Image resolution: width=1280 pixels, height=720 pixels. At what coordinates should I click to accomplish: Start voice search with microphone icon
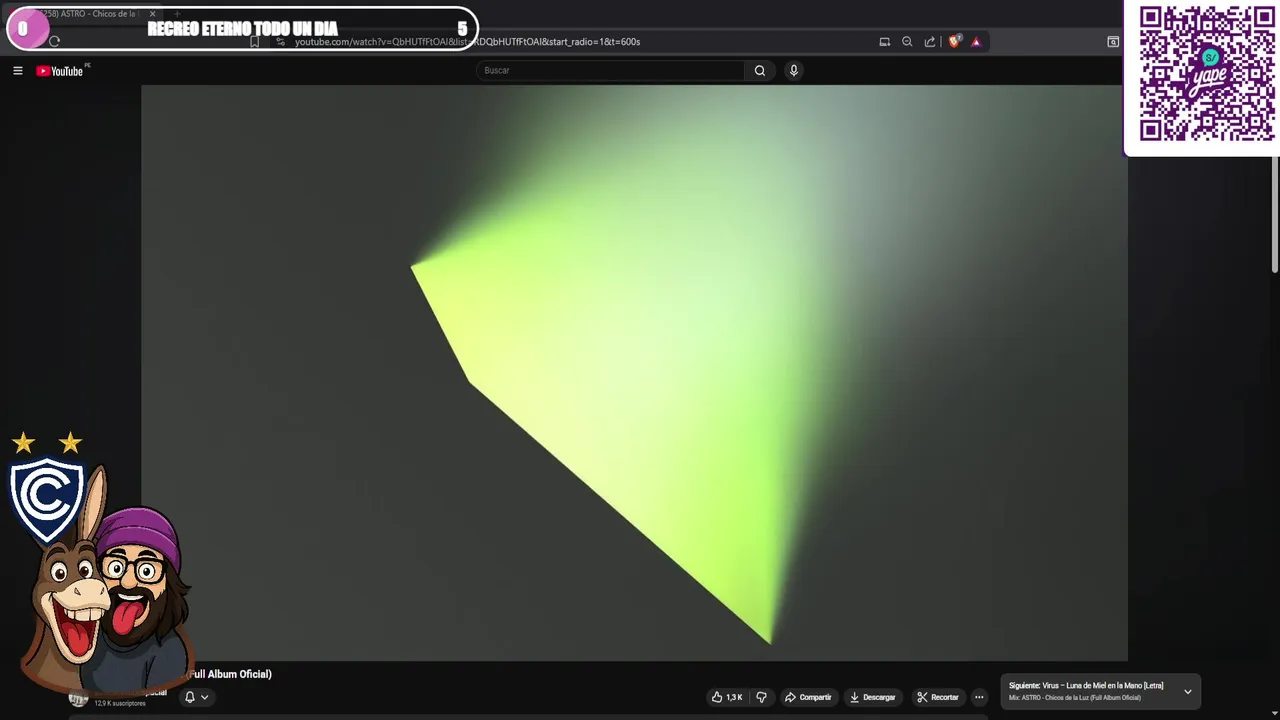point(793,70)
